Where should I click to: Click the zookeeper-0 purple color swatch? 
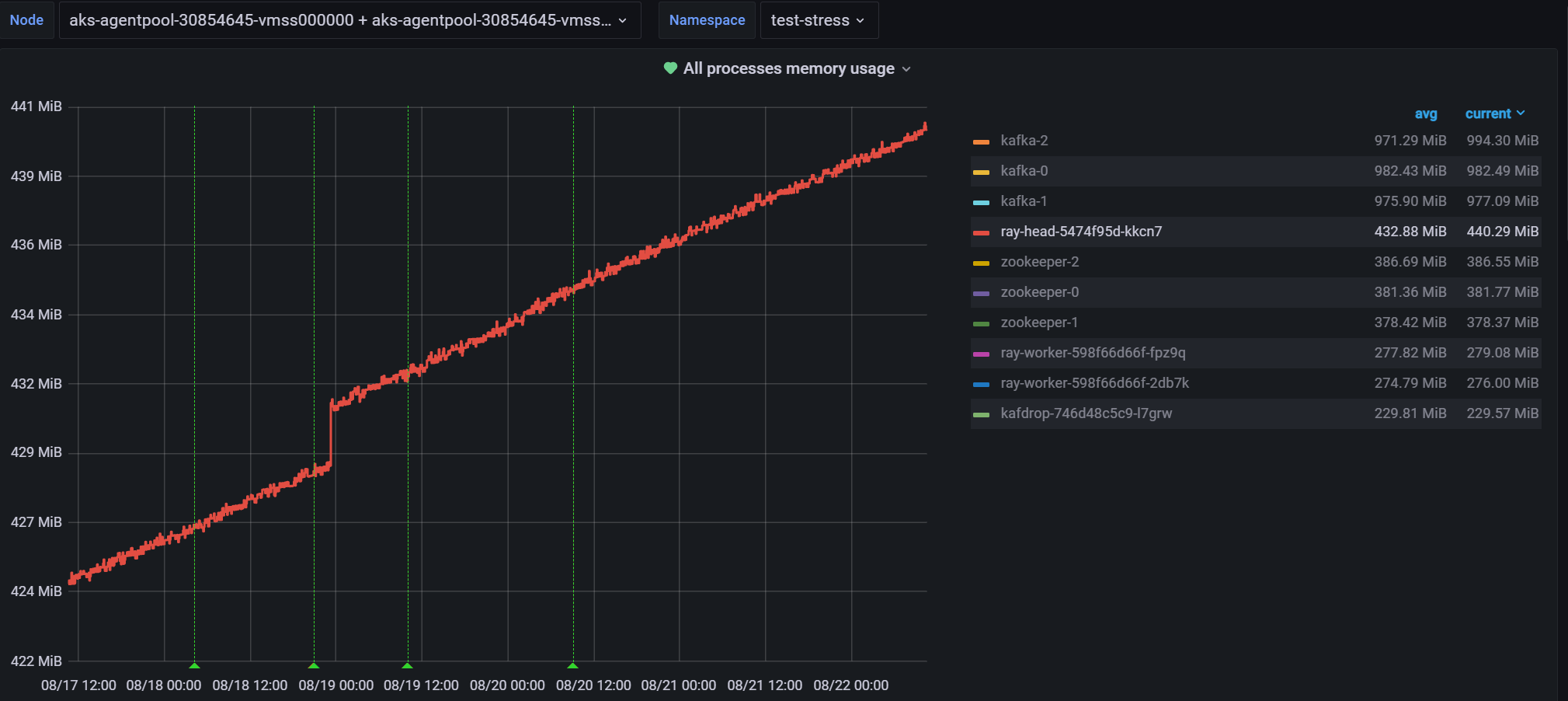click(981, 293)
